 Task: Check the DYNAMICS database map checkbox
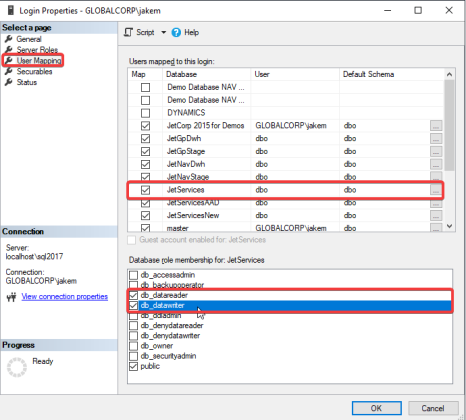145,113
